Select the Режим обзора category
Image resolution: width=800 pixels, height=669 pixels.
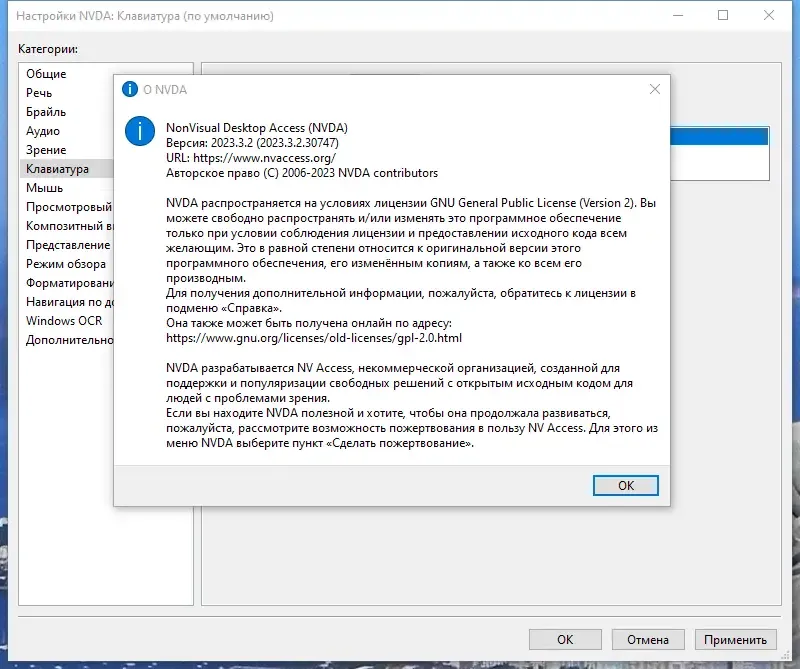pos(63,264)
